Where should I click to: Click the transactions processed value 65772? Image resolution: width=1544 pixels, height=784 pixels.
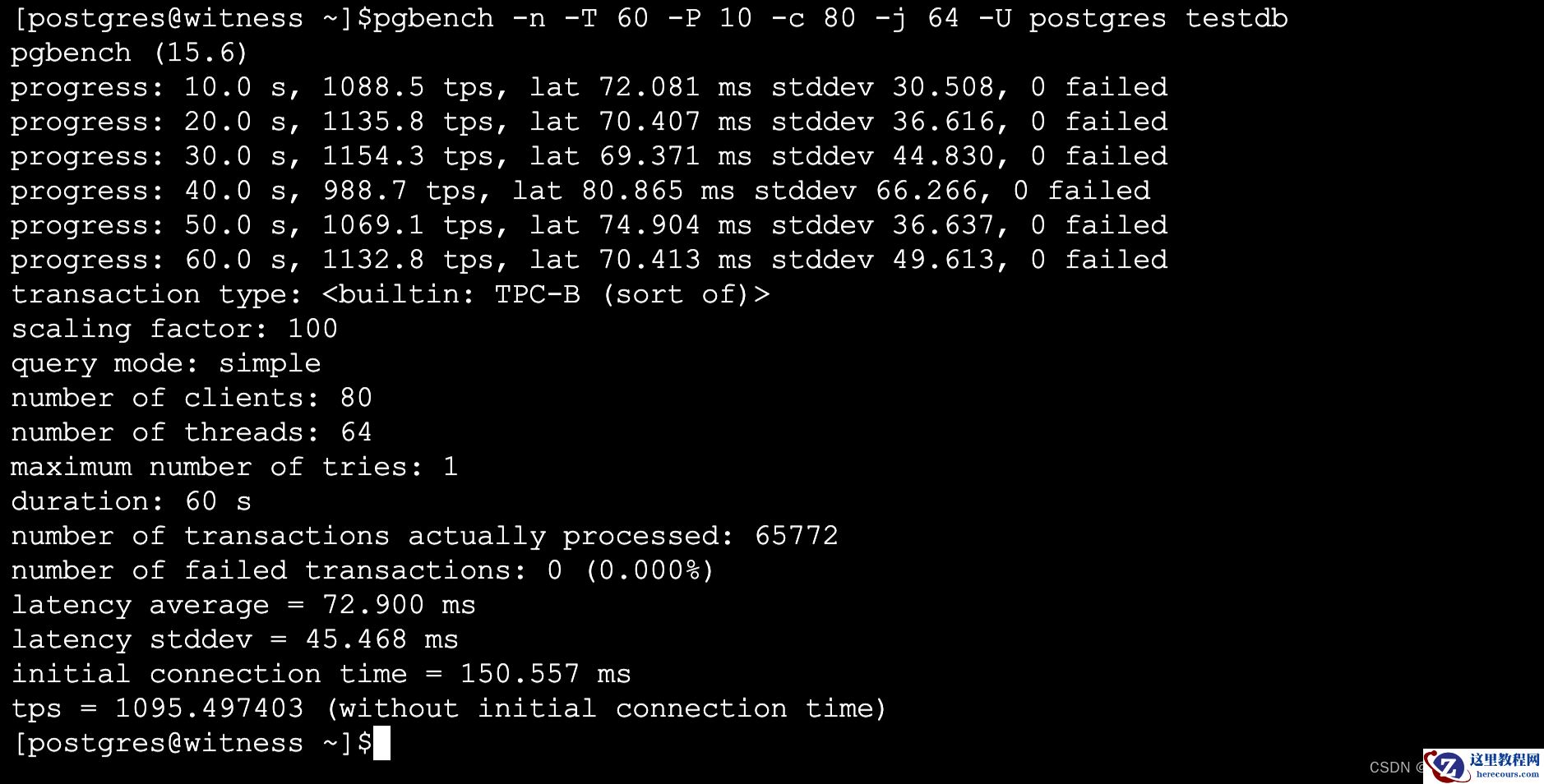(796, 537)
